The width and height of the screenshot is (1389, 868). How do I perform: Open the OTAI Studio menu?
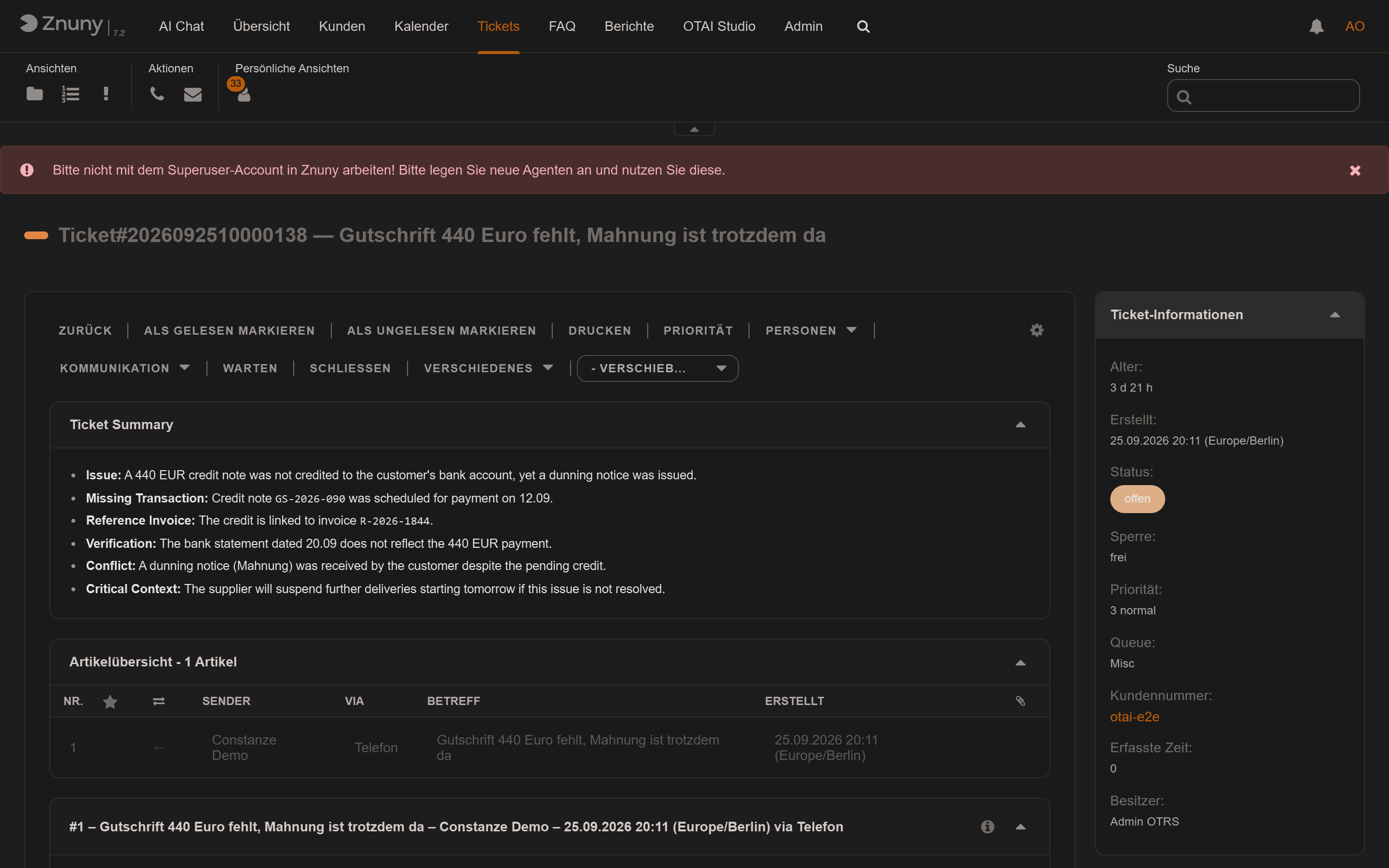coord(719,27)
